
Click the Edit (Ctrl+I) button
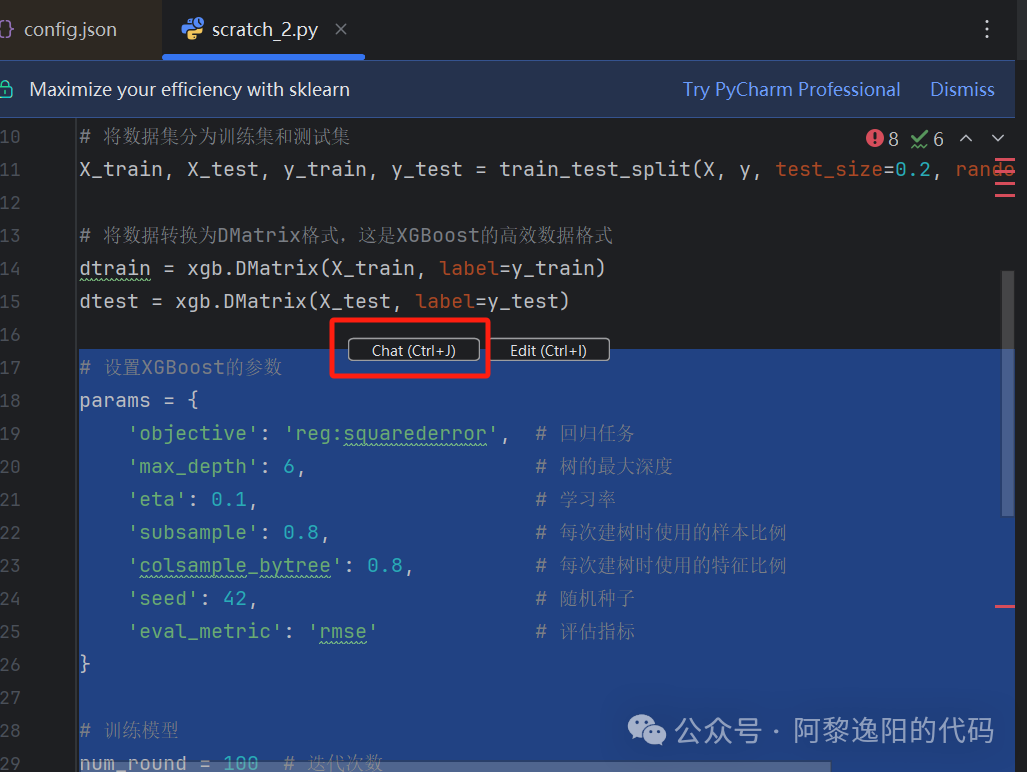pyautogui.click(x=548, y=350)
